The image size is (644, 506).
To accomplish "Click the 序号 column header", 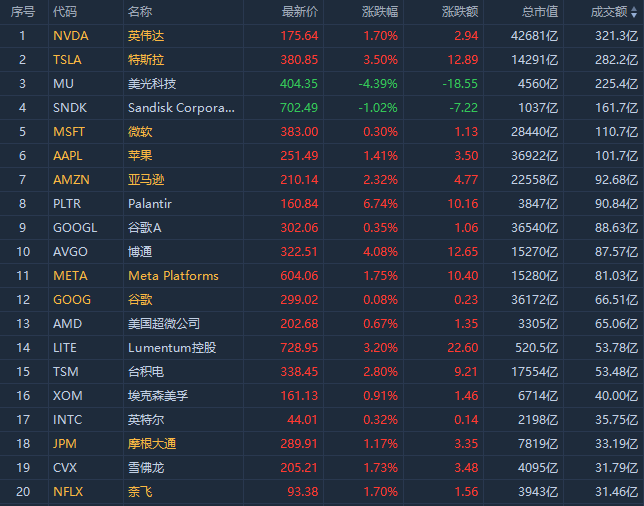I will [22, 11].
